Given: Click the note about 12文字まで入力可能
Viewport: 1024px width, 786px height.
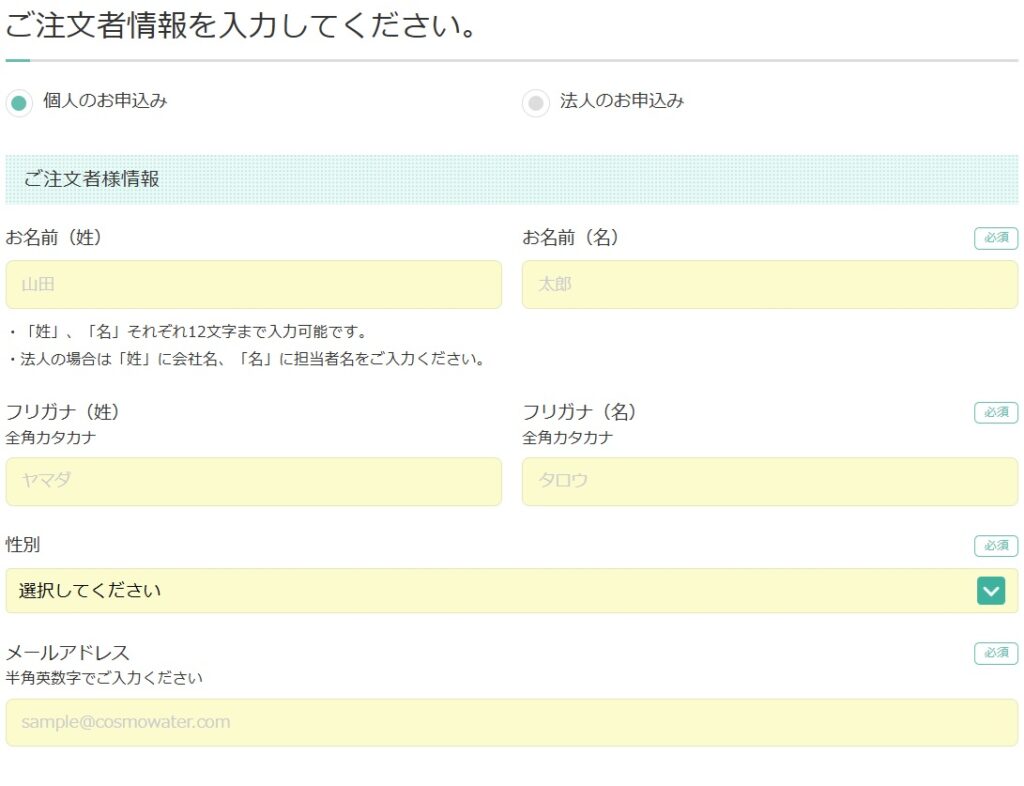Looking at the screenshot, I should [x=187, y=331].
